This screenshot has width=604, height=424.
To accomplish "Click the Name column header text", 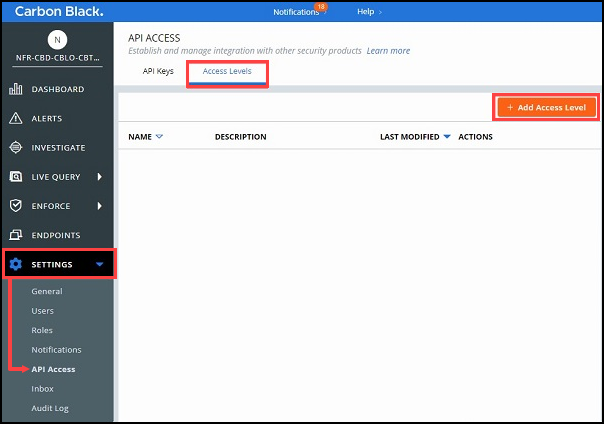I will tap(140, 137).
